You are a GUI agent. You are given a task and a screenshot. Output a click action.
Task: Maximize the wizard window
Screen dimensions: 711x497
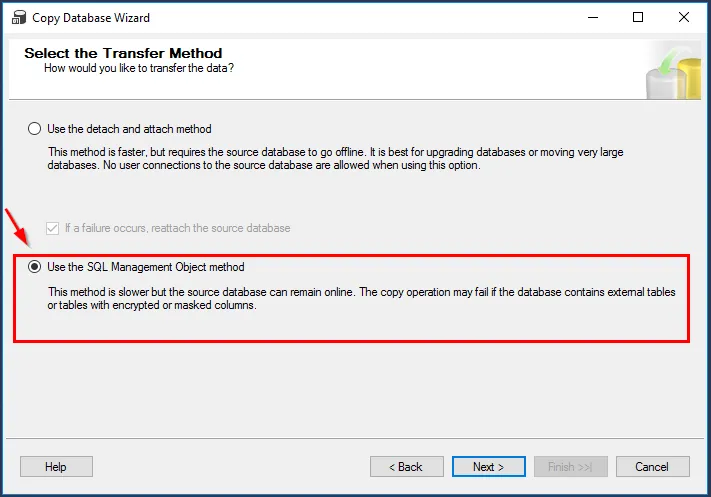click(x=638, y=17)
